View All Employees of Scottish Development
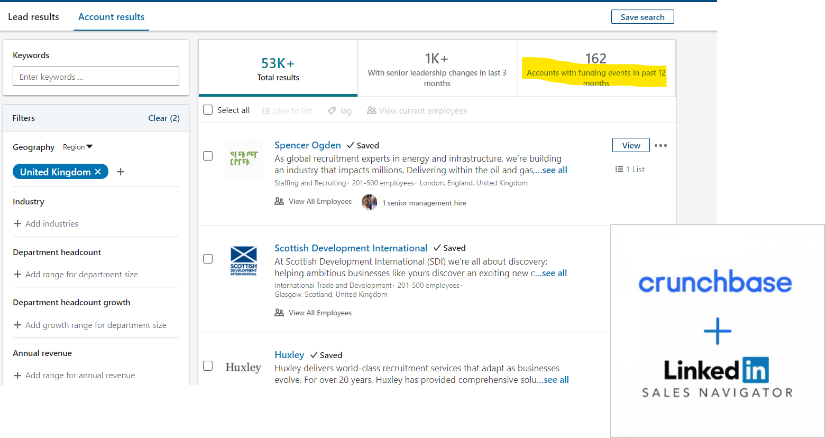825x438 pixels. coord(313,313)
